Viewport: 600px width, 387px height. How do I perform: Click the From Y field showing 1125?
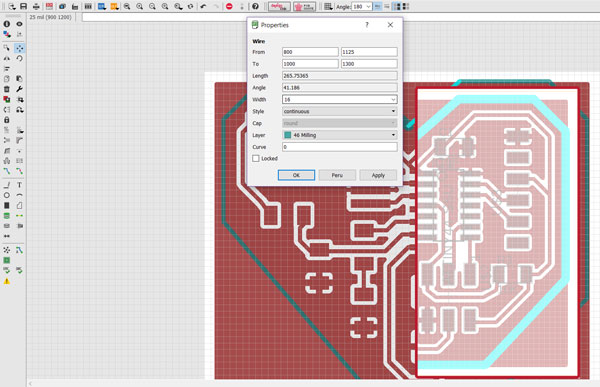click(x=369, y=52)
